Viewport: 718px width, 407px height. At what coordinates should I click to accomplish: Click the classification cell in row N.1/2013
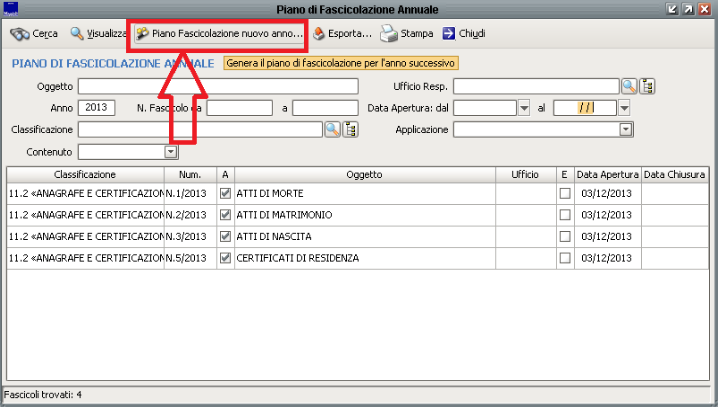(85, 193)
